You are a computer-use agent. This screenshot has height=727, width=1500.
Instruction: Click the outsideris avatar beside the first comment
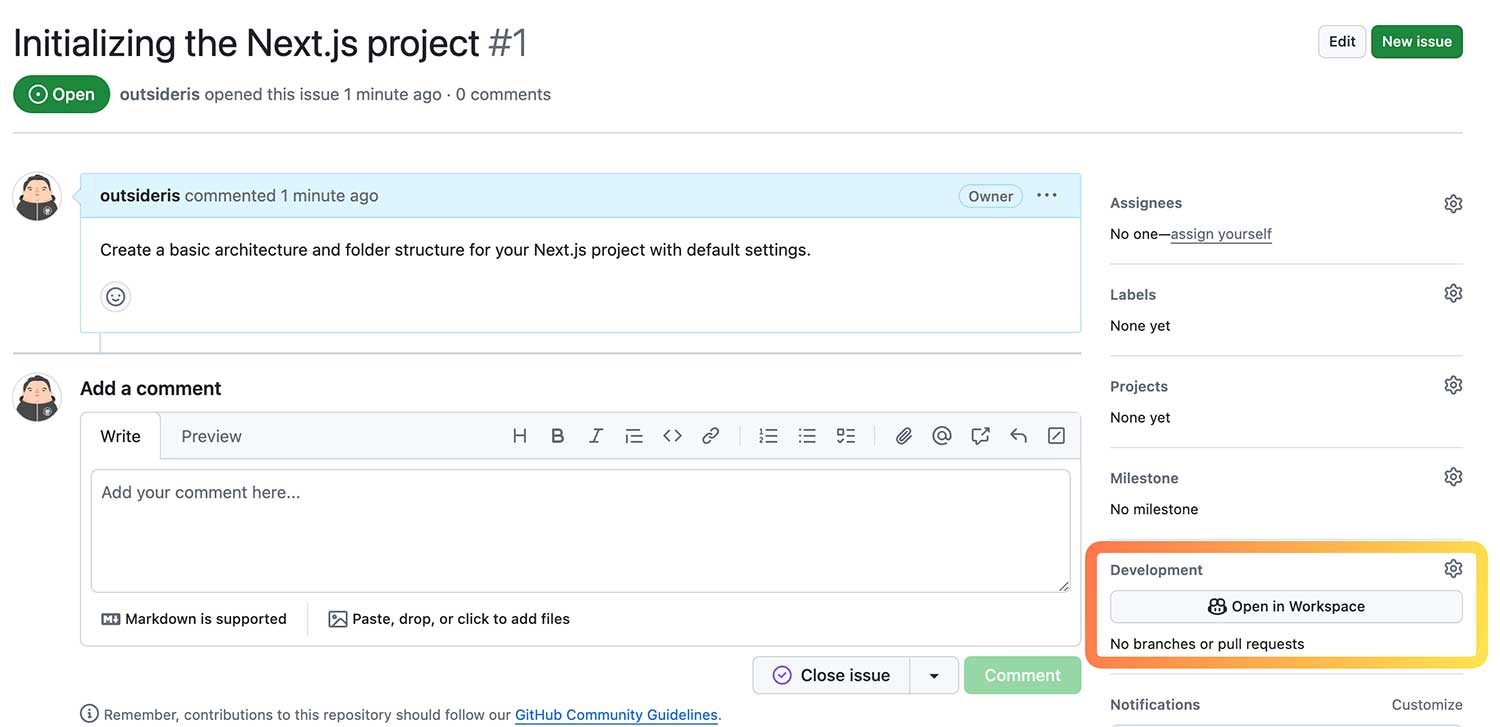point(37,196)
